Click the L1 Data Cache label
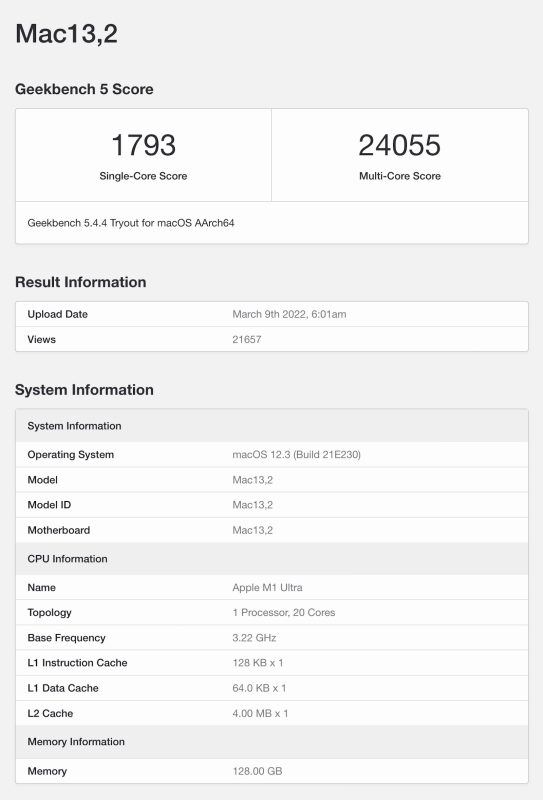Screen dimensions: 543x800 coord(63,688)
